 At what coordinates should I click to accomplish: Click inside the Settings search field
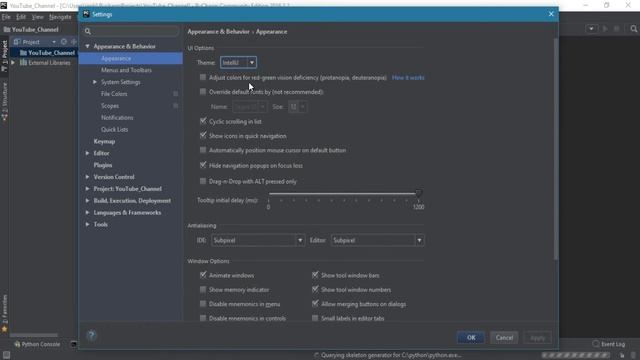(x=131, y=31)
